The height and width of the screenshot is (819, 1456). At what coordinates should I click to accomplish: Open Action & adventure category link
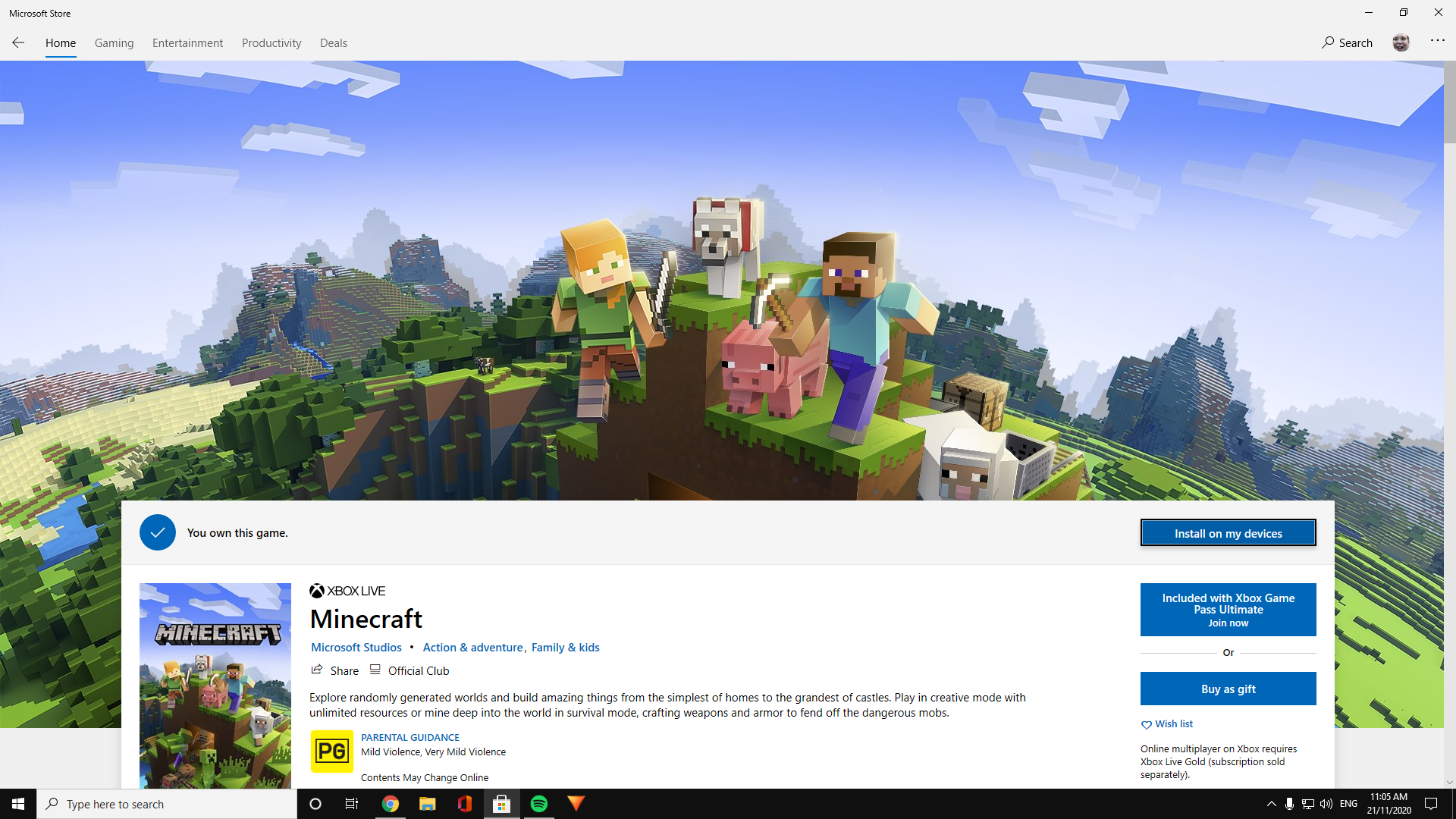coord(472,647)
